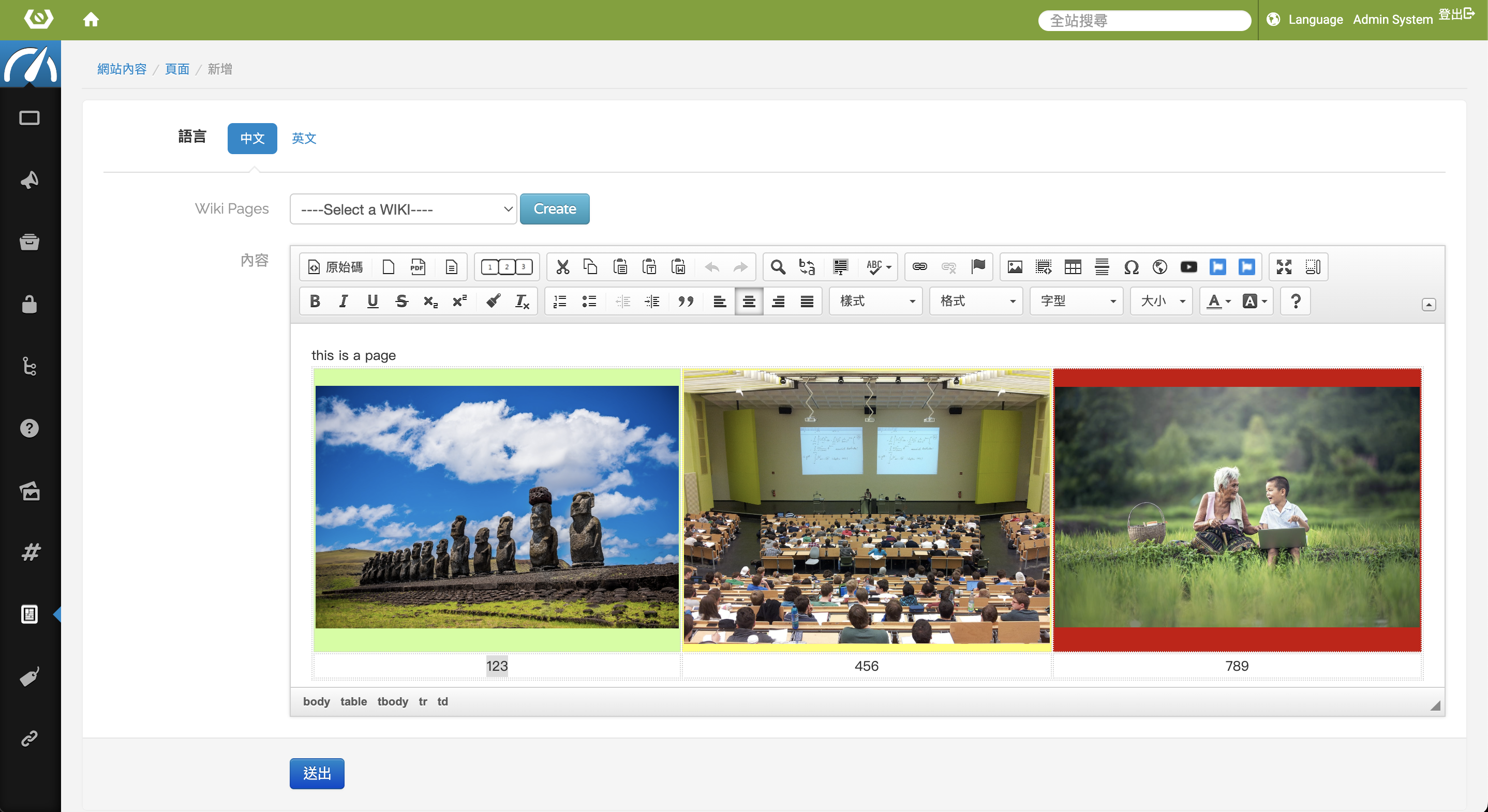Toggle bold formatting
Screen dimensions: 1488x812
coord(315,302)
